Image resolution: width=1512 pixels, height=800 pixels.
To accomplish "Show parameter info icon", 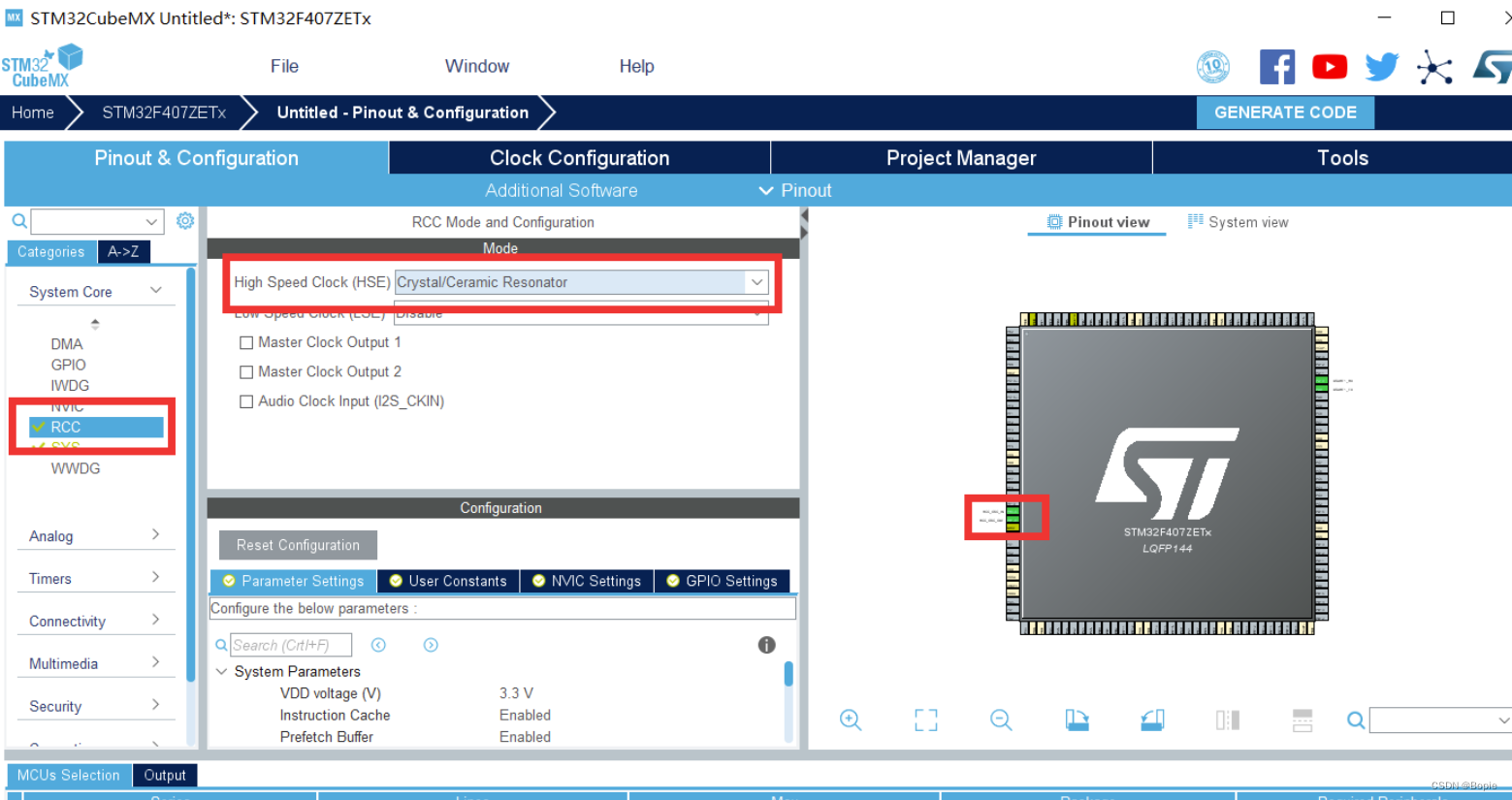I will click(x=766, y=645).
